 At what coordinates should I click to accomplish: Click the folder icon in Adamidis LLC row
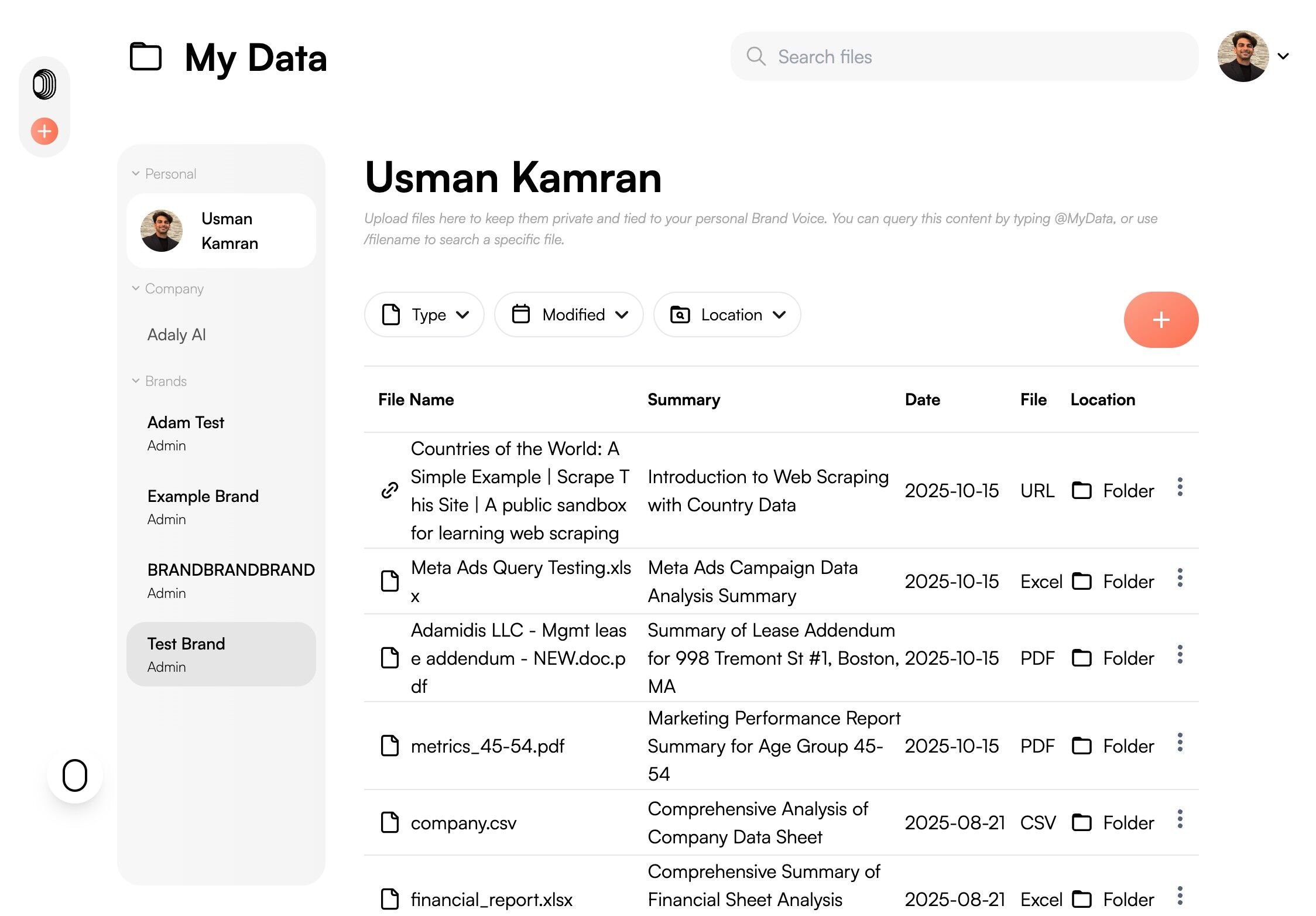point(1081,658)
